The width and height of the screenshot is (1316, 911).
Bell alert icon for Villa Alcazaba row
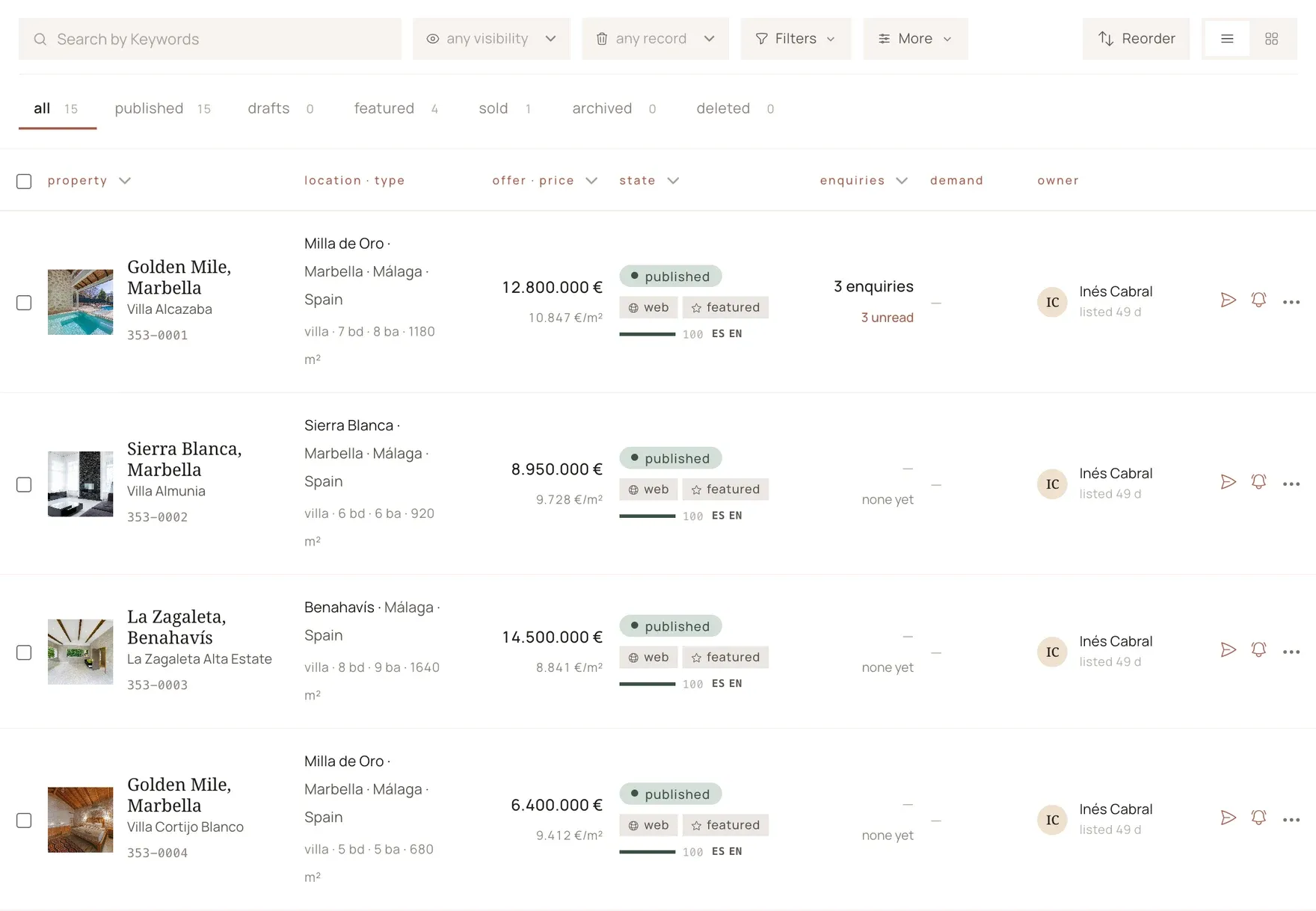pos(1258,300)
